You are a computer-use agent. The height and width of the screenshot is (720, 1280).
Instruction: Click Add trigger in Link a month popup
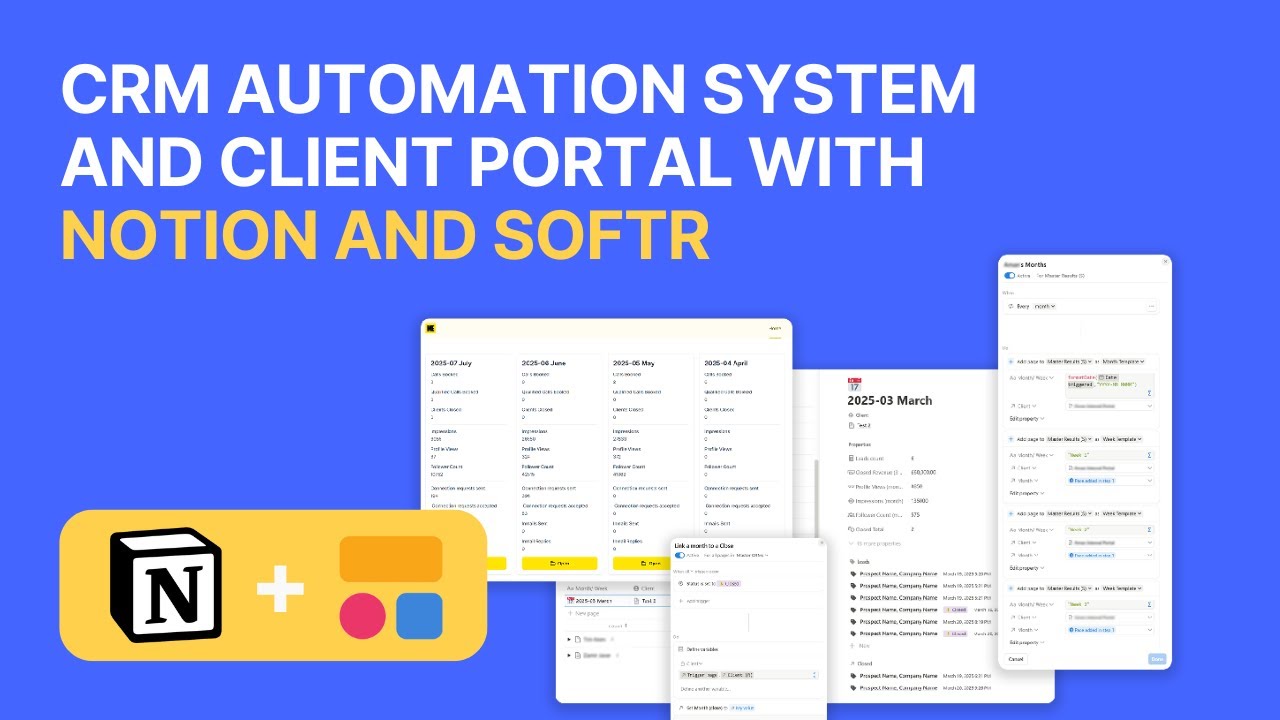(696, 601)
